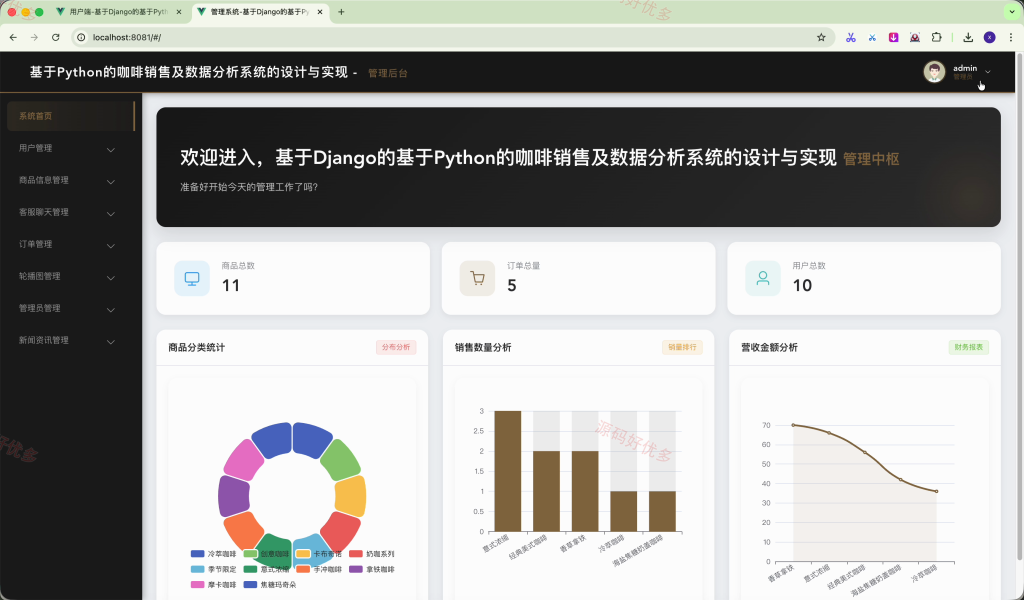Expand 轮播图管理 chevron arrow
1024x600 pixels.
[111, 277]
